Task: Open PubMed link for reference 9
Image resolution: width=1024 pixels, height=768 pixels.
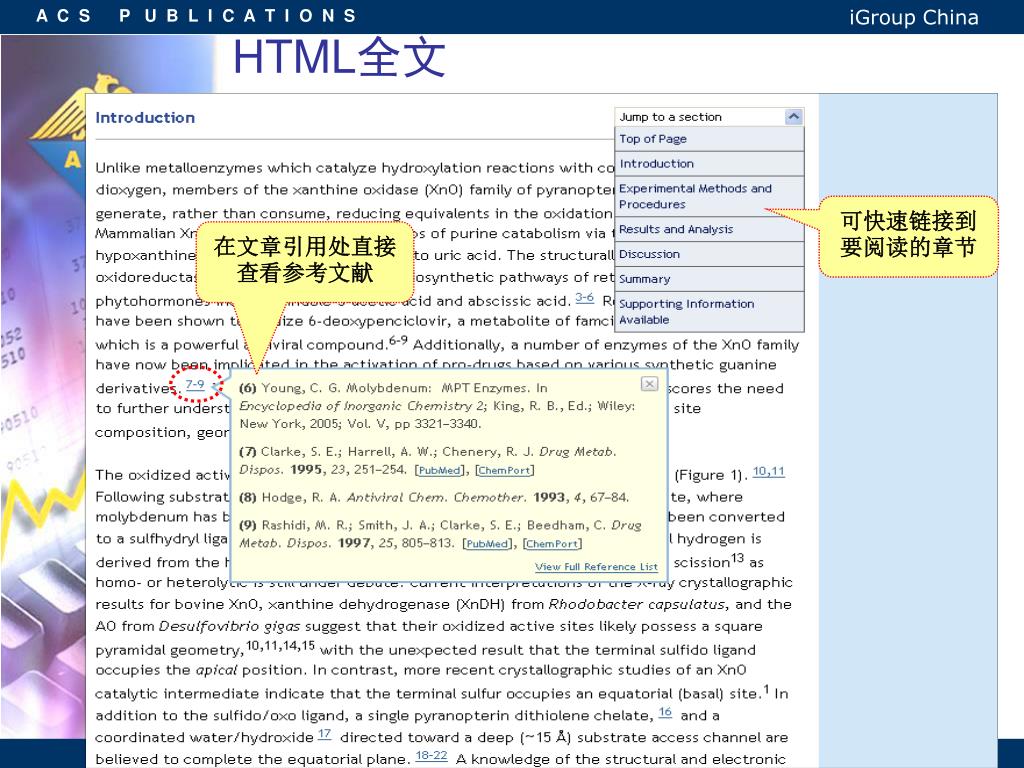Action: click(487, 544)
